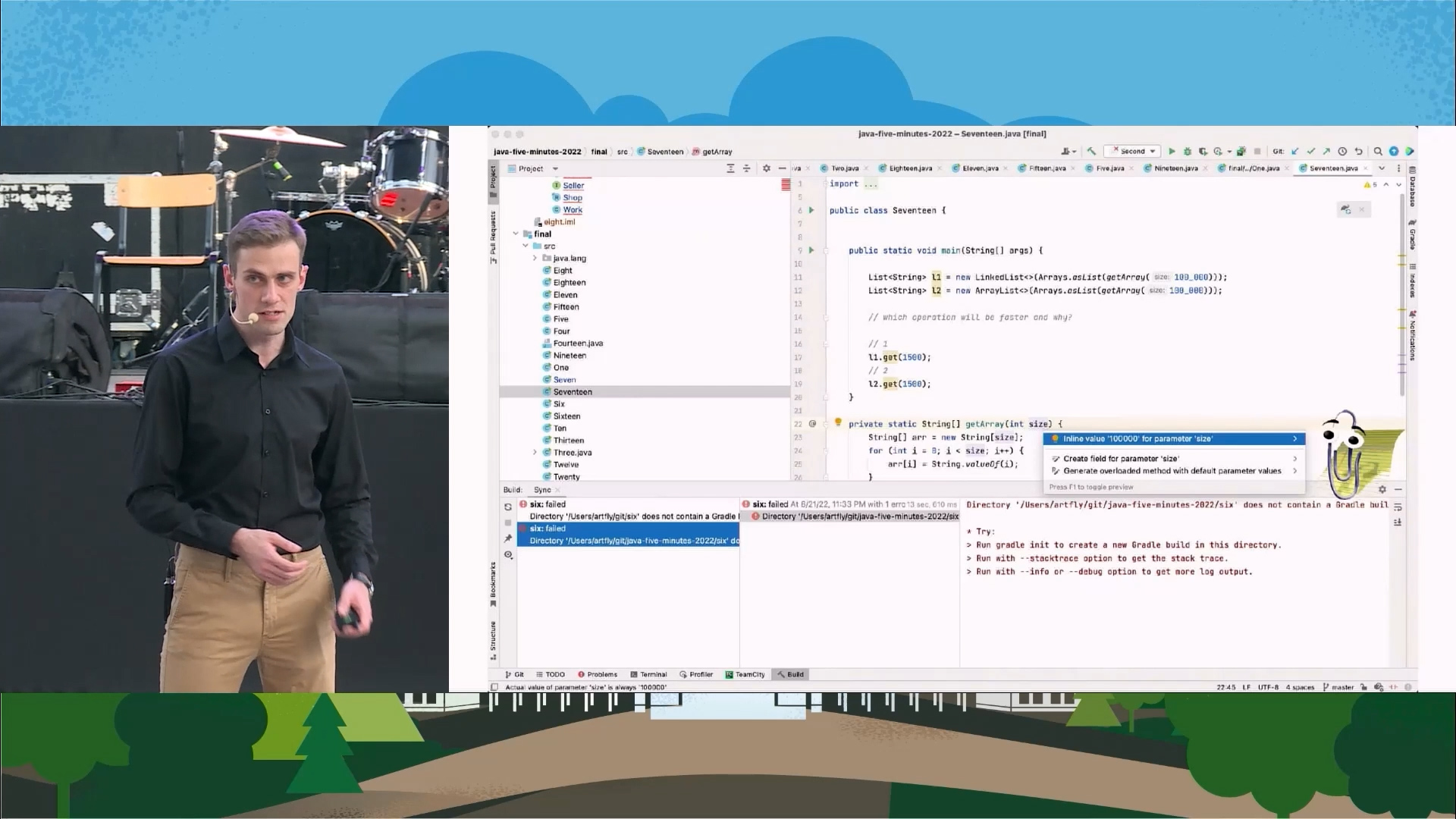Open the Project view selector dropdown

555,169
